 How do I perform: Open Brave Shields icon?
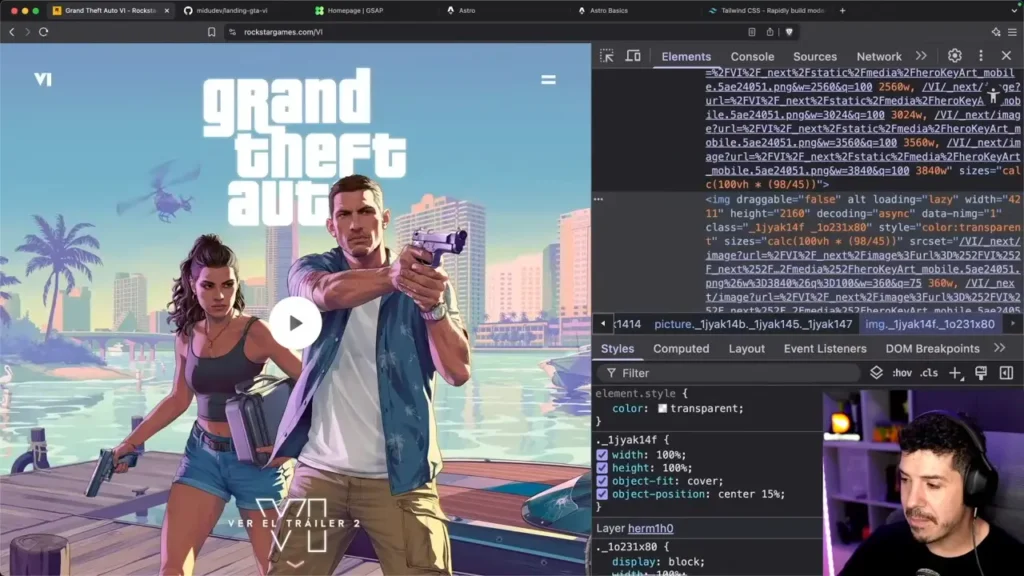pos(789,31)
